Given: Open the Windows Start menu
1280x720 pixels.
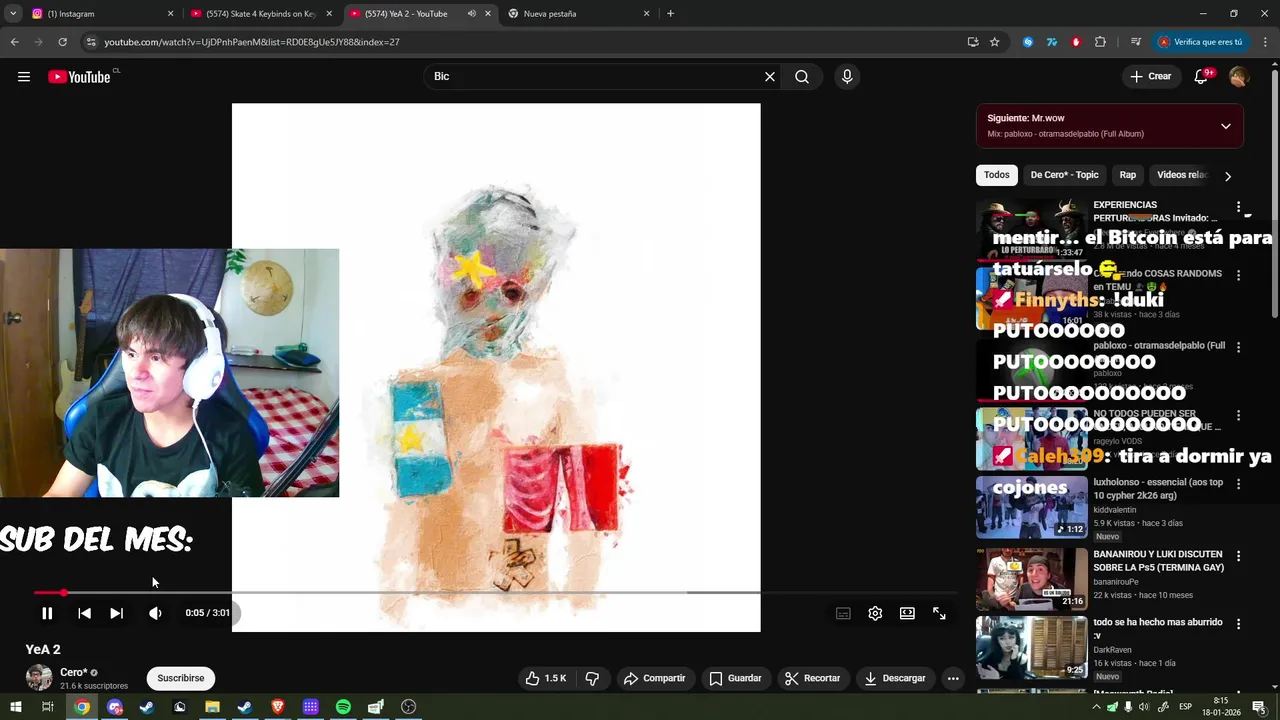Looking at the screenshot, I should pyautogui.click(x=15, y=707).
